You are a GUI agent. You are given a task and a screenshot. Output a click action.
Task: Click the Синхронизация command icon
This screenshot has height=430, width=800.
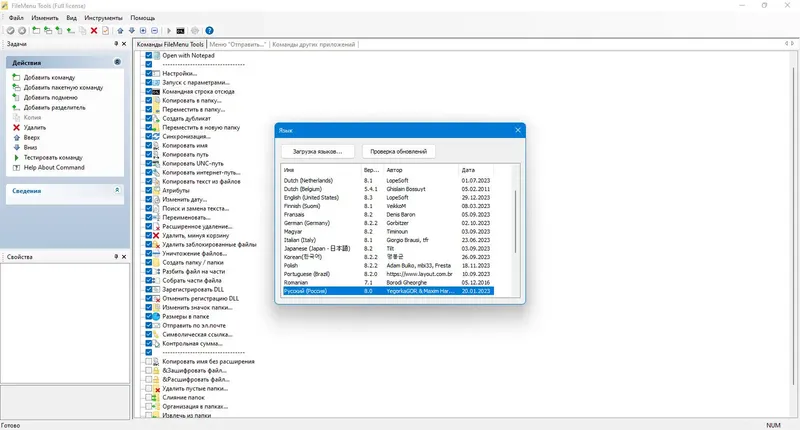(157, 137)
